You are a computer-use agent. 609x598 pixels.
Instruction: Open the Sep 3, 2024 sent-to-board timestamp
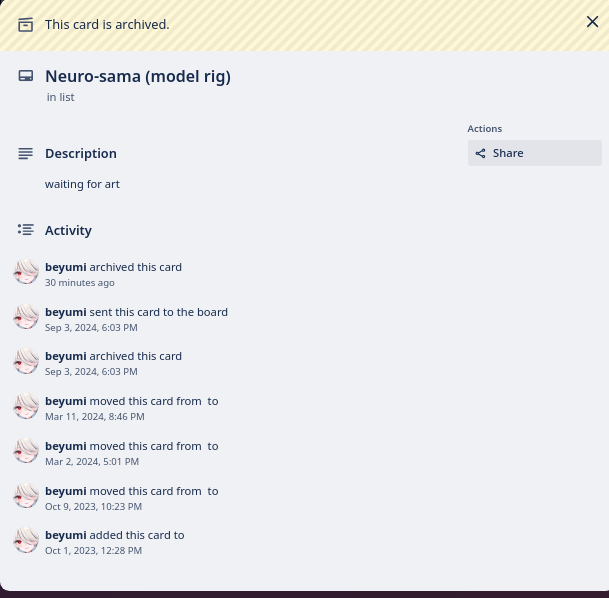(x=91, y=328)
